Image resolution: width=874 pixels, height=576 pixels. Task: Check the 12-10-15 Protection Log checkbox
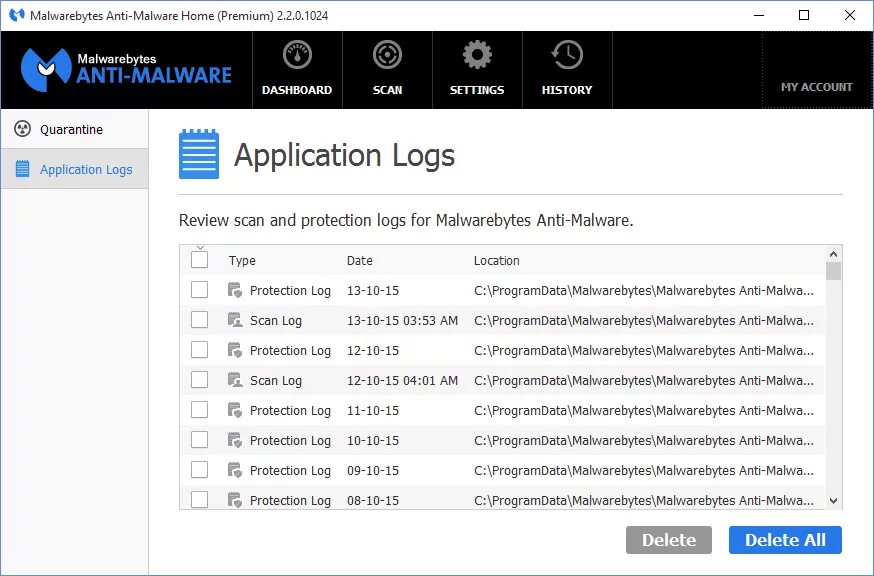[200, 350]
